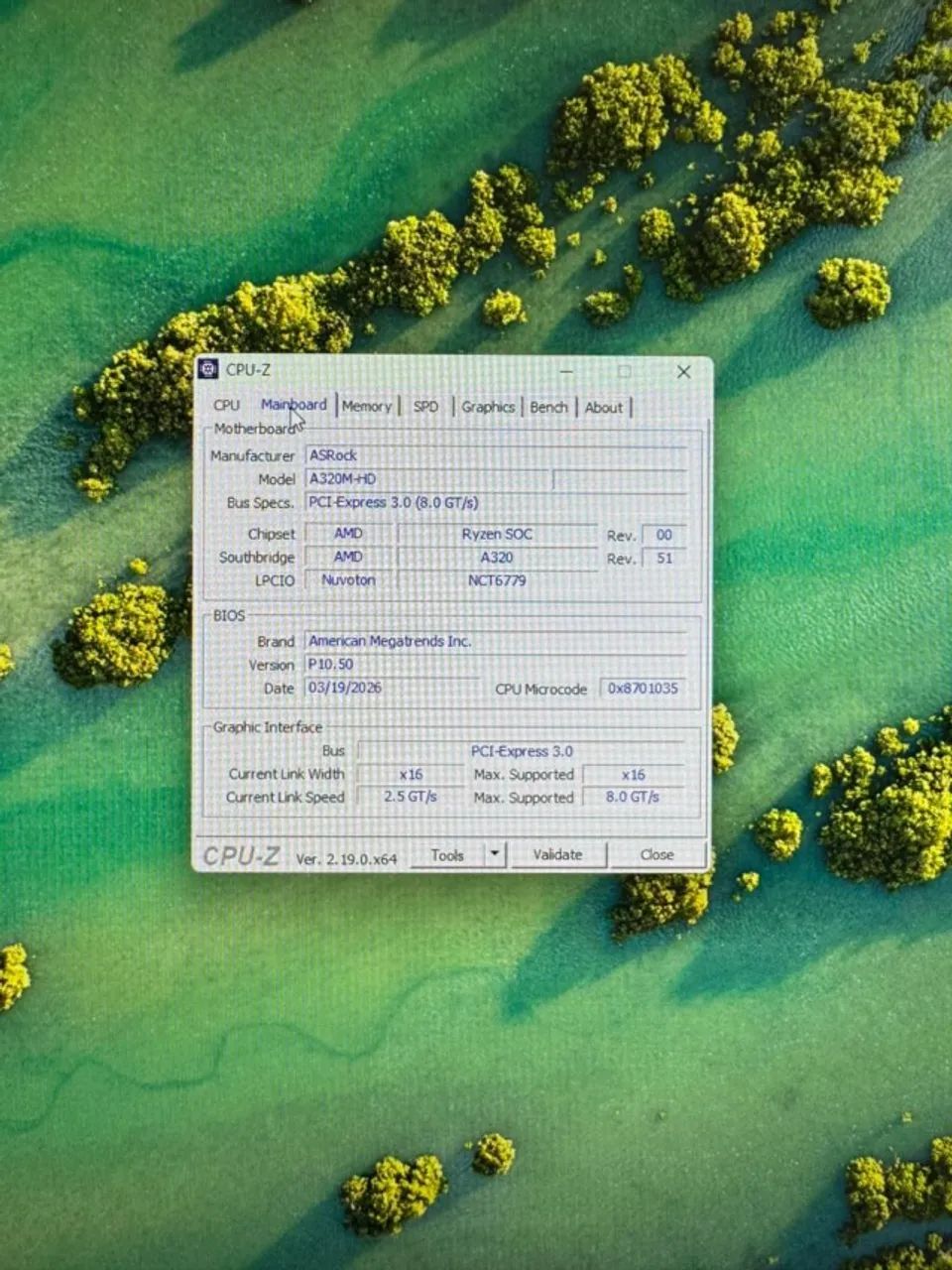Click the Ryzen SOC chipset value
Screen dimensions: 952x1270
coord(497,534)
